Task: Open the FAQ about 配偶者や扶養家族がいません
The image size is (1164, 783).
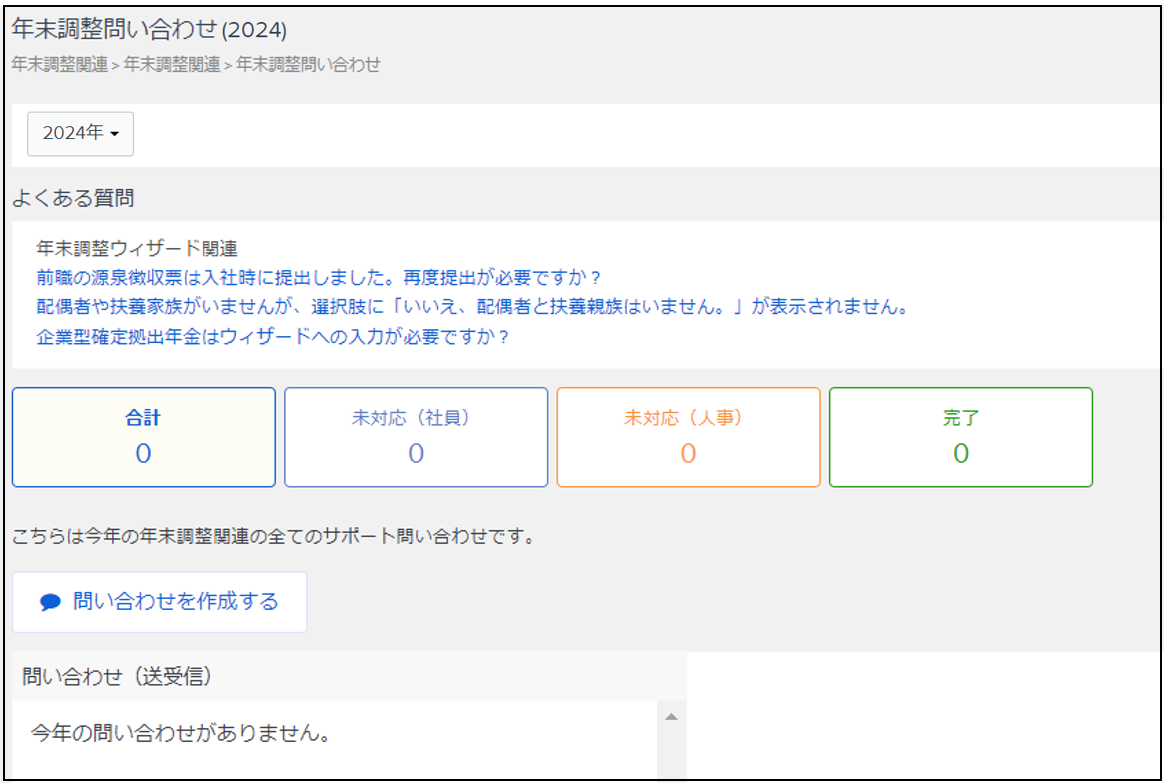Action: tap(472, 307)
